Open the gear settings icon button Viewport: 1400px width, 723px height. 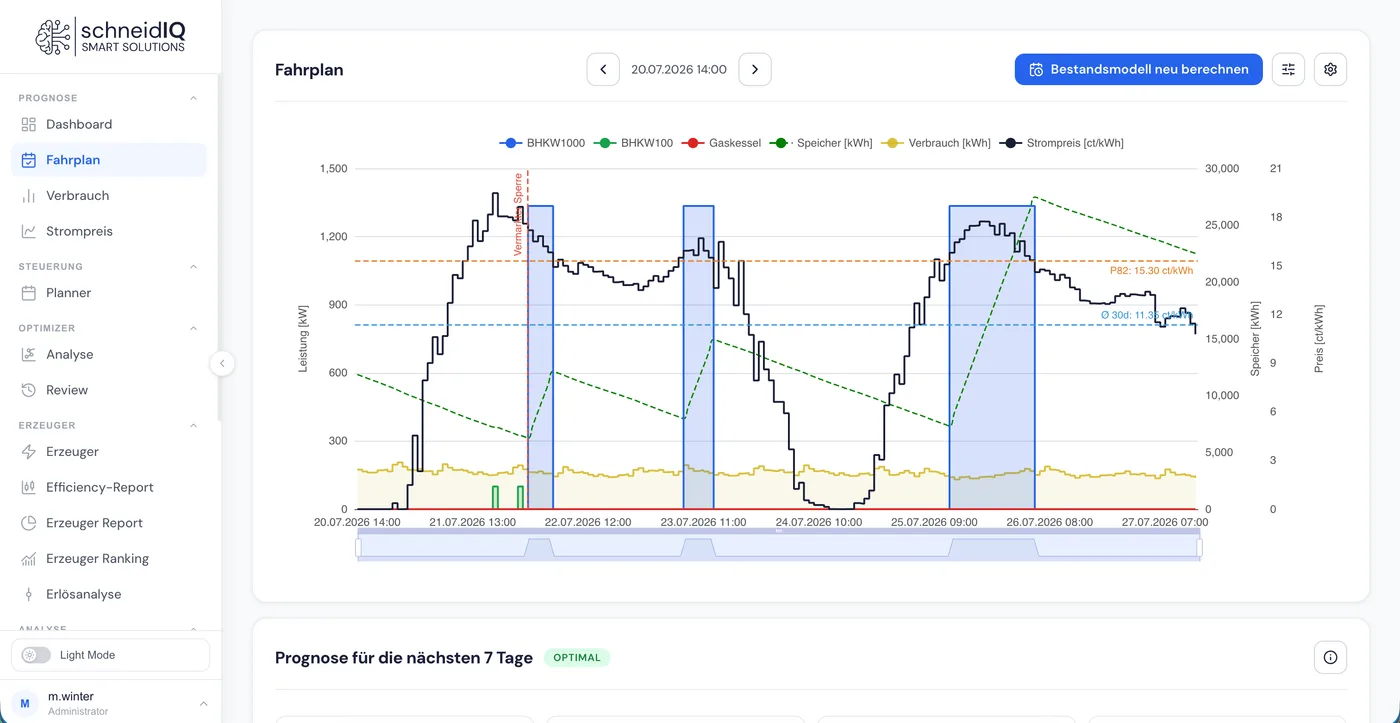tap(1330, 69)
